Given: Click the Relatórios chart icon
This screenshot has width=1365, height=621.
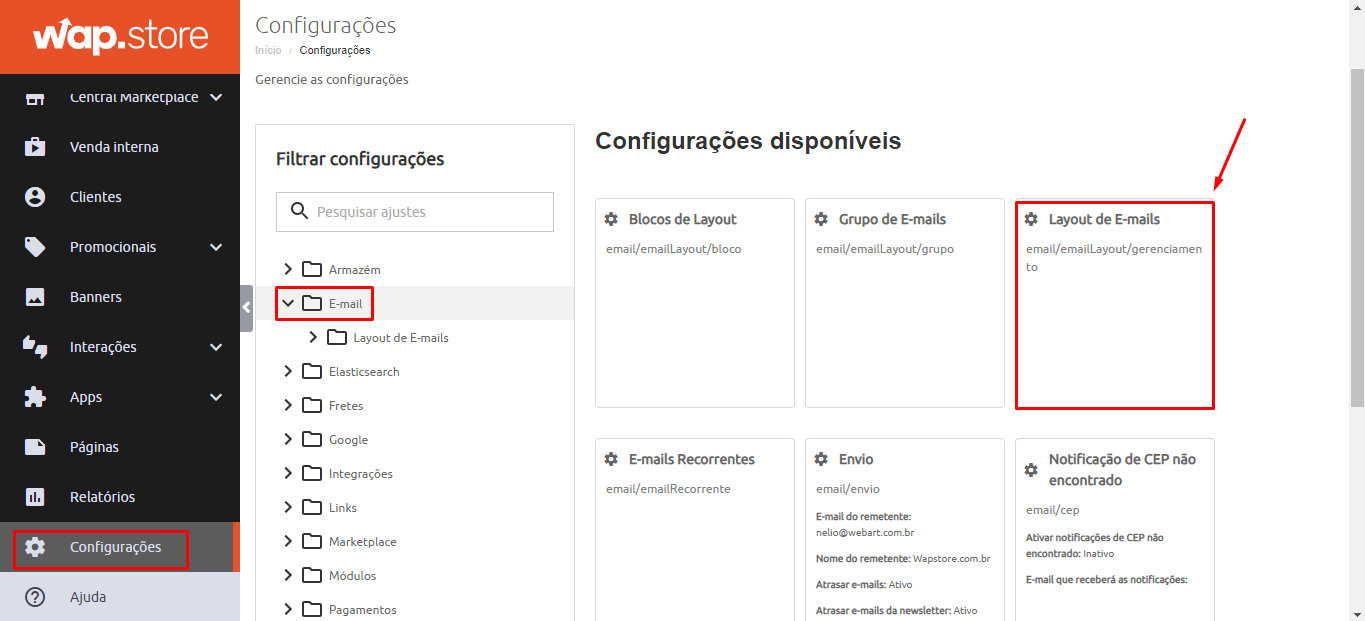Looking at the screenshot, I should [35, 497].
